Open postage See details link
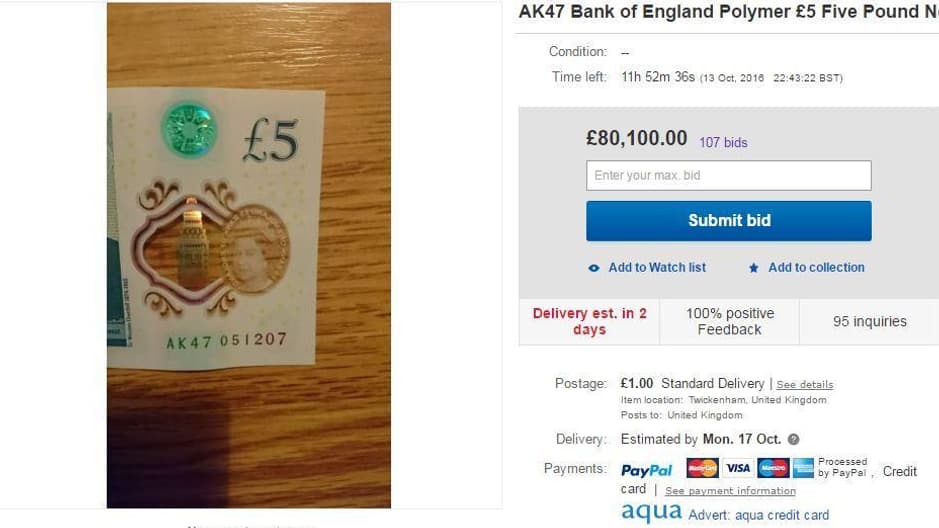Screen dimensions: 939x528 click(804, 385)
